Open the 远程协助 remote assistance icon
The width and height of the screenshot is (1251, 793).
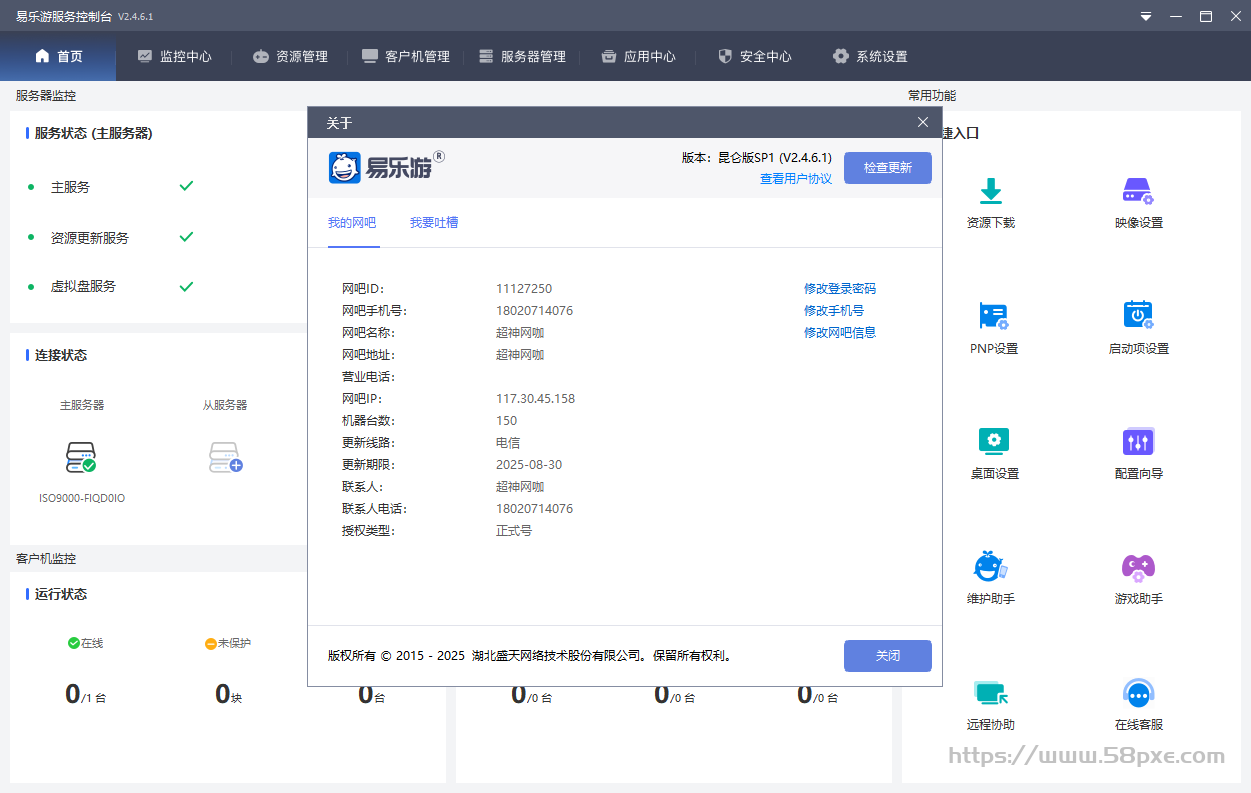coord(991,693)
